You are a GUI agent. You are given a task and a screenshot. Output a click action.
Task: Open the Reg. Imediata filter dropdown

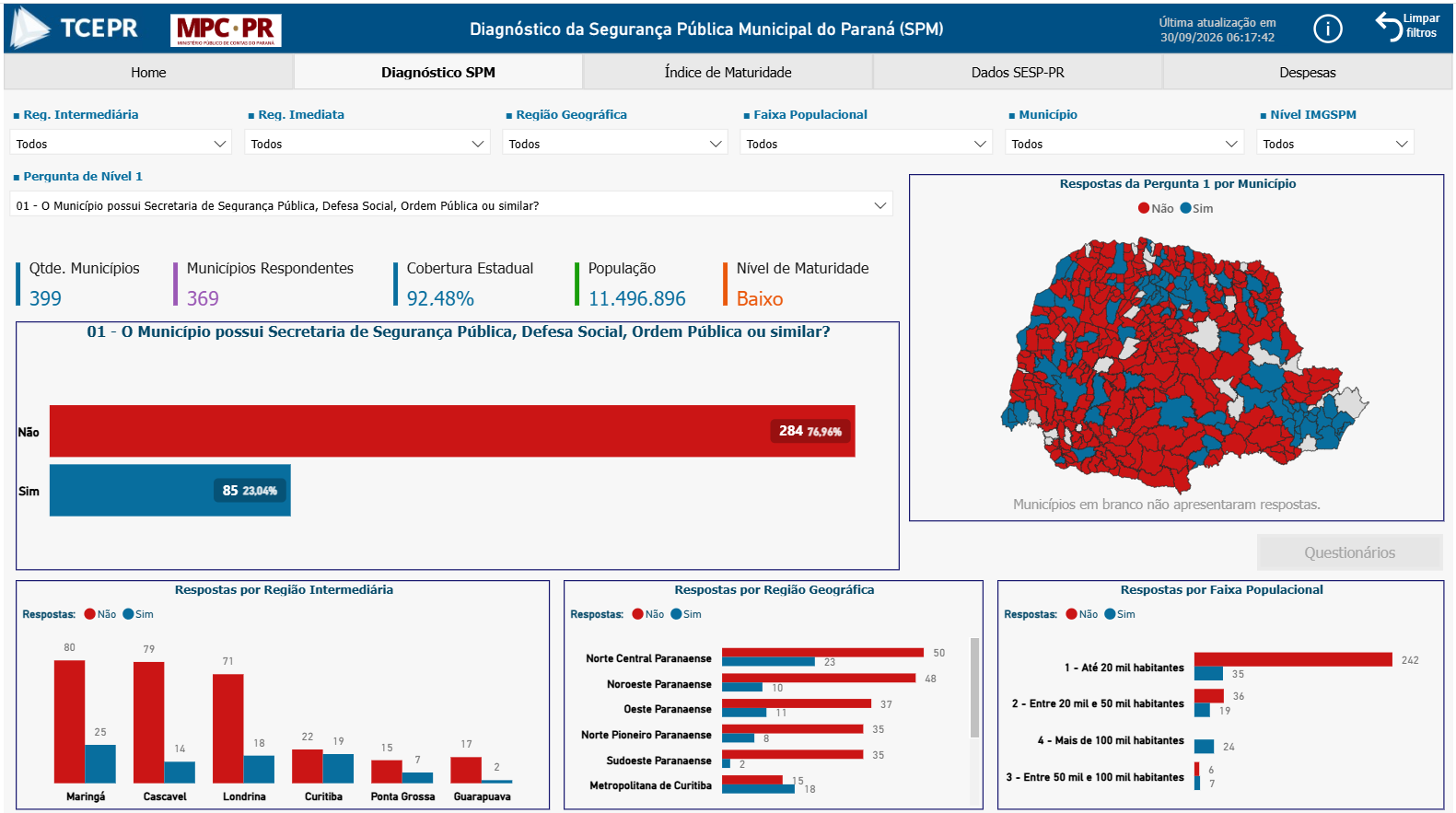click(x=367, y=144)
